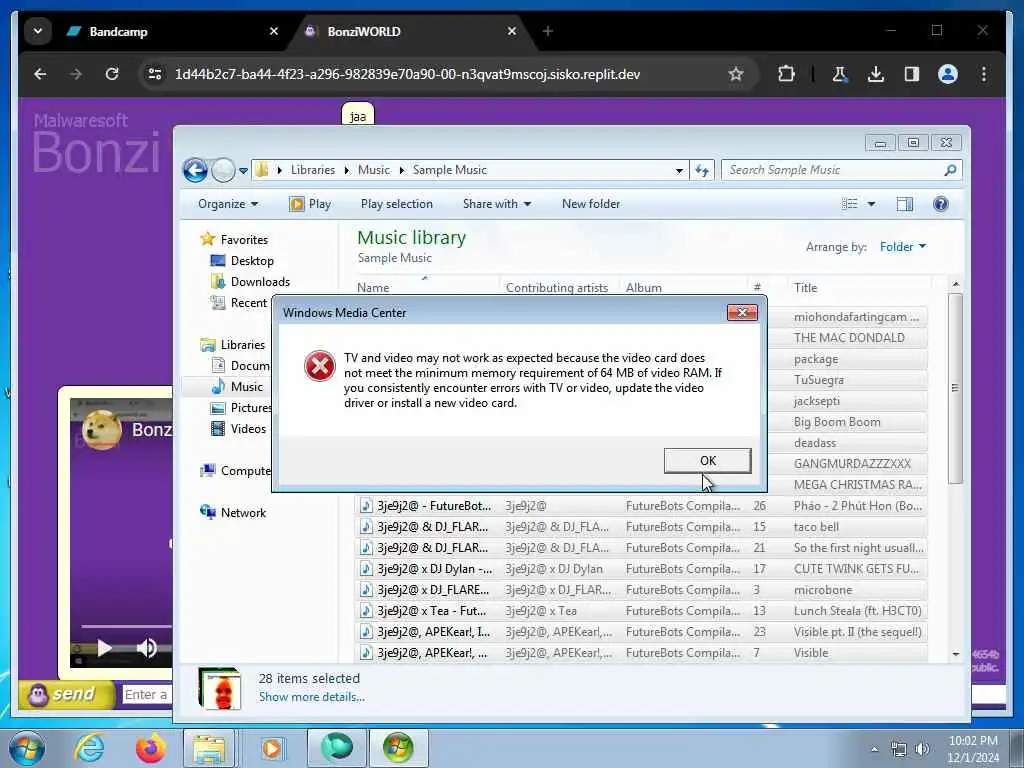Open Windows Media Player from taskbar

click(x=271, y=748)
